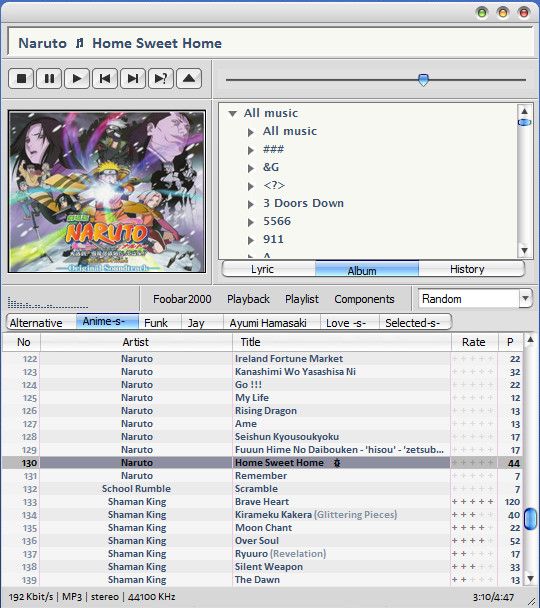Screen dimensions: 540x608
Task: Collapse the top-level All music node
Action: tap(233, 114)
